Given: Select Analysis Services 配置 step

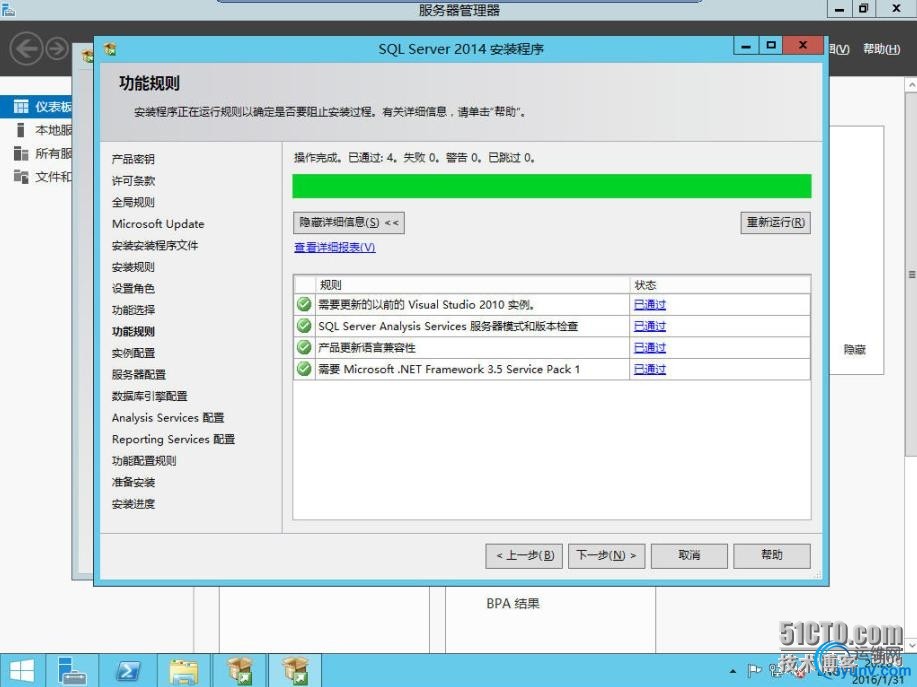Looking at the screenshot, I should pos(168,418).
